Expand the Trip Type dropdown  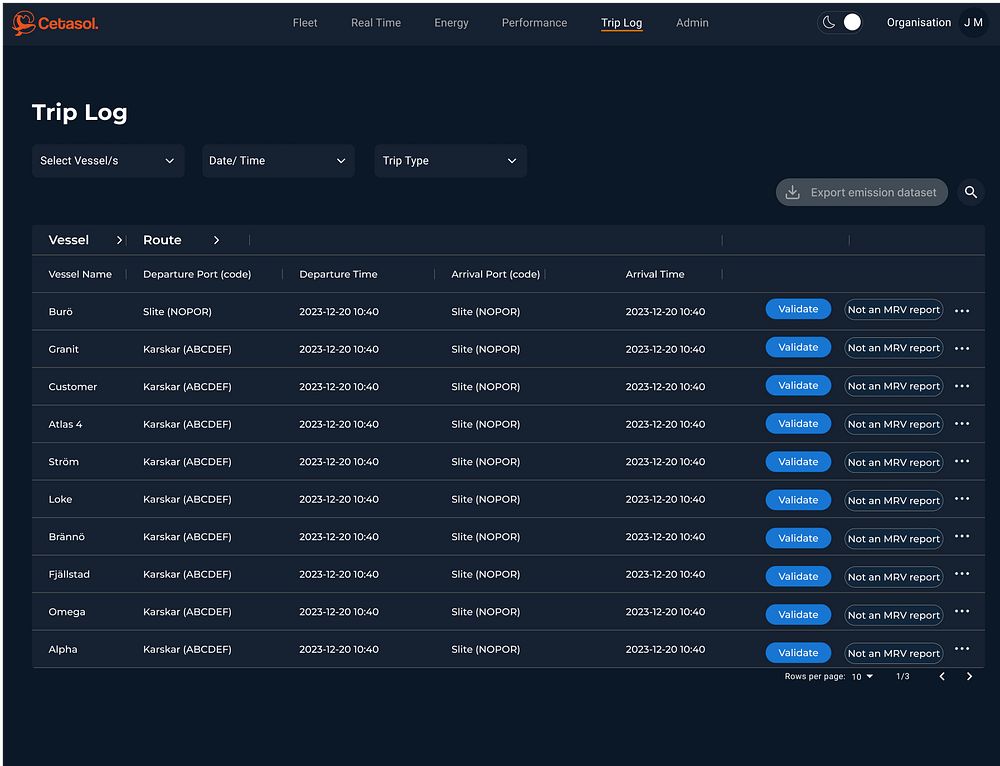pos(450,161)
